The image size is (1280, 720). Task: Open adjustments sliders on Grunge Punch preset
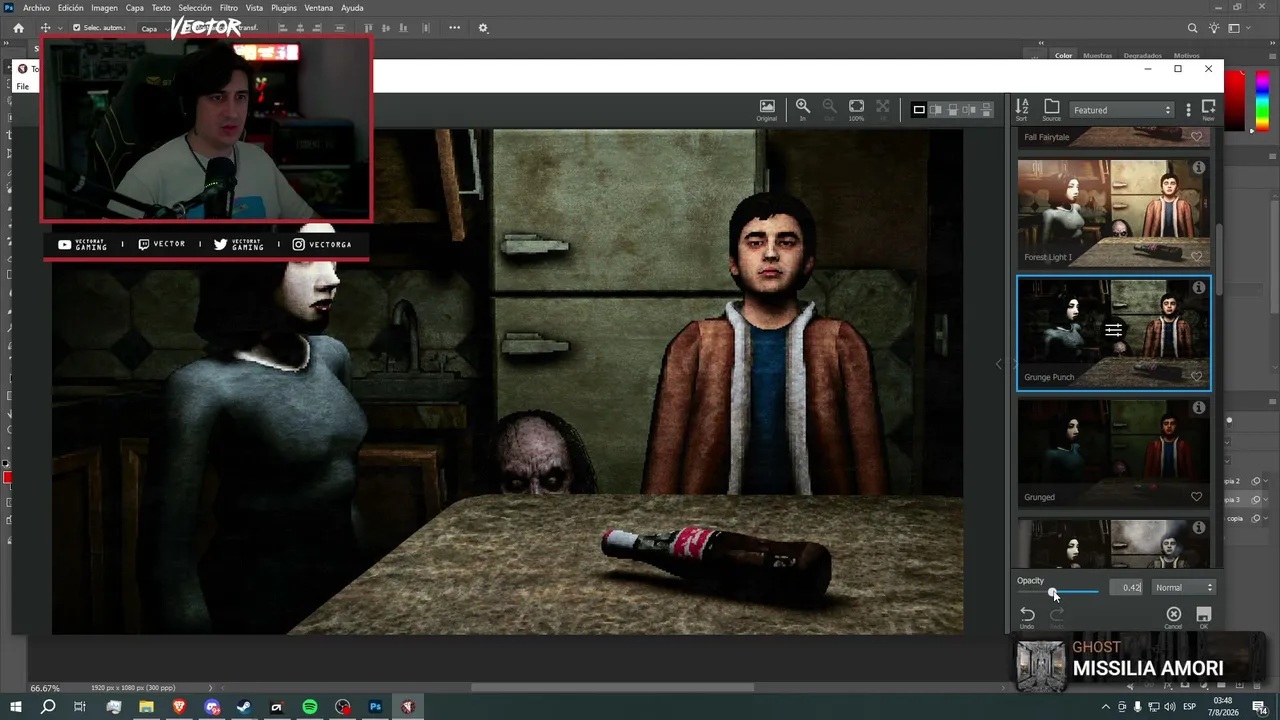pyautogui.click(x=1113, y=330)
